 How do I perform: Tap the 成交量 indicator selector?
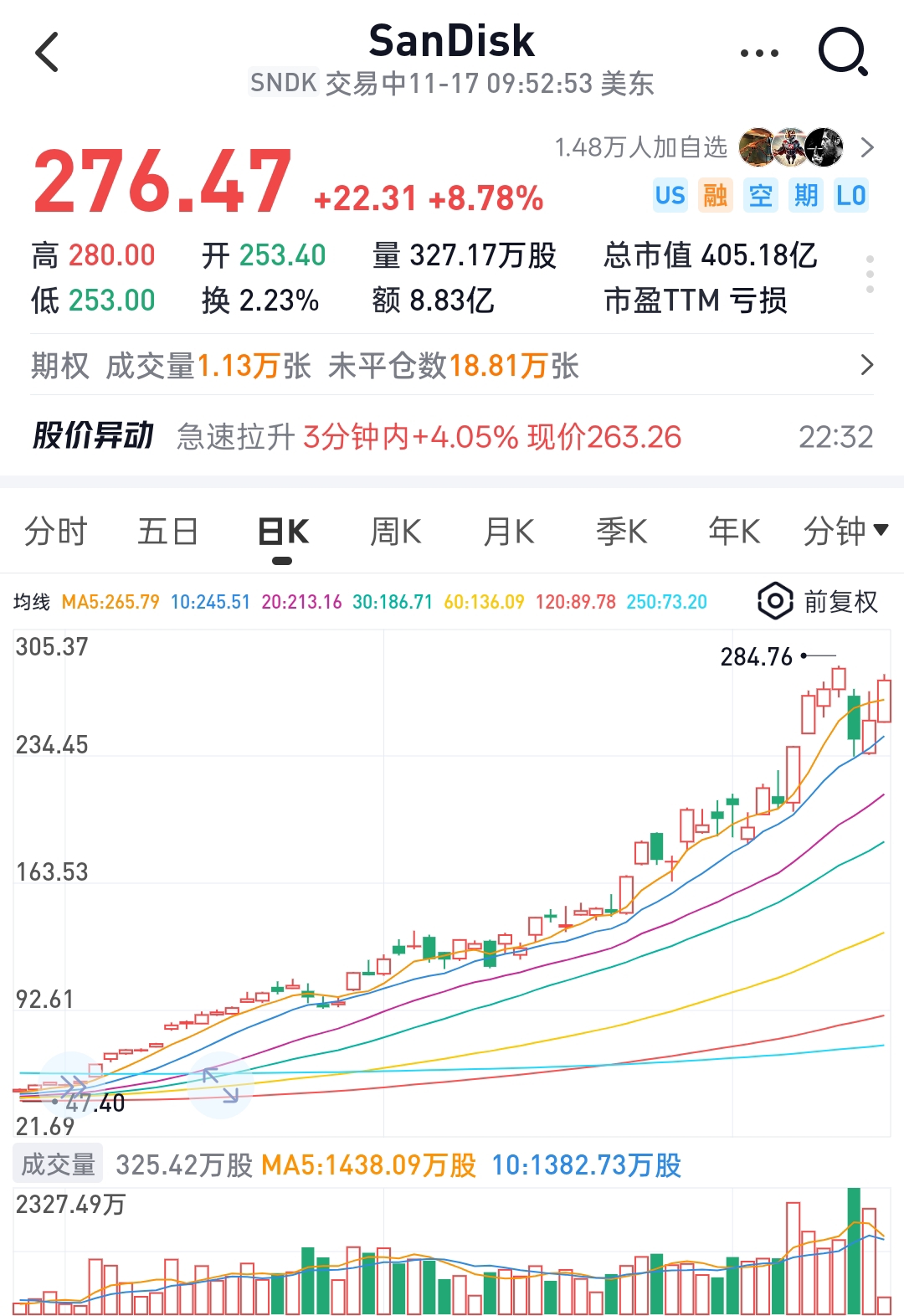click(58, 1164)
